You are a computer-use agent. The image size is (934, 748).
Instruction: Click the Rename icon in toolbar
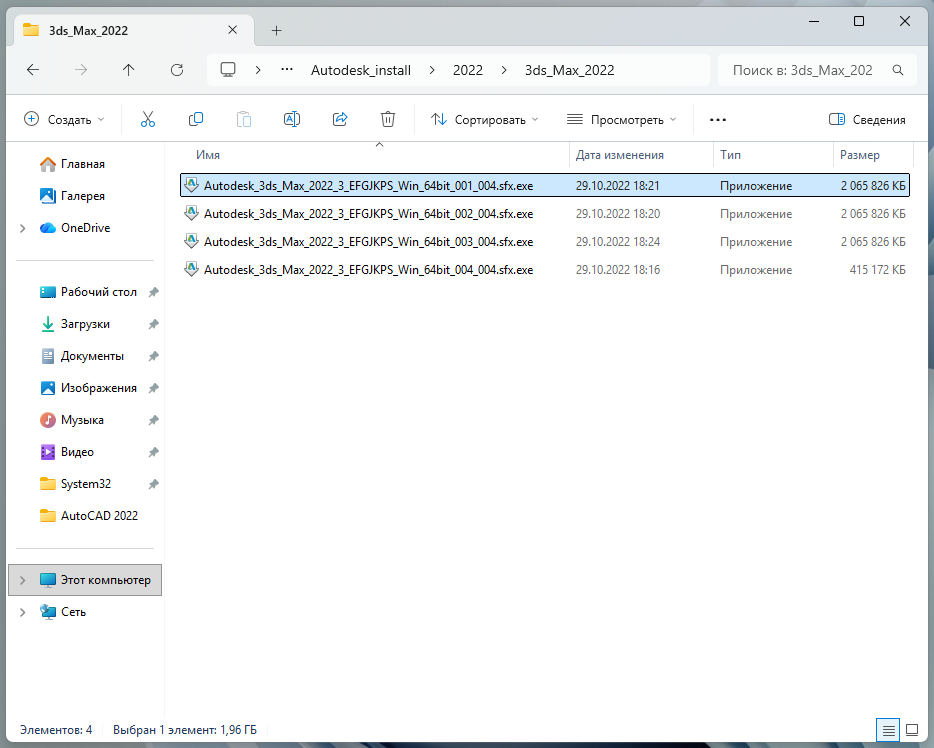tap(292, 120)
